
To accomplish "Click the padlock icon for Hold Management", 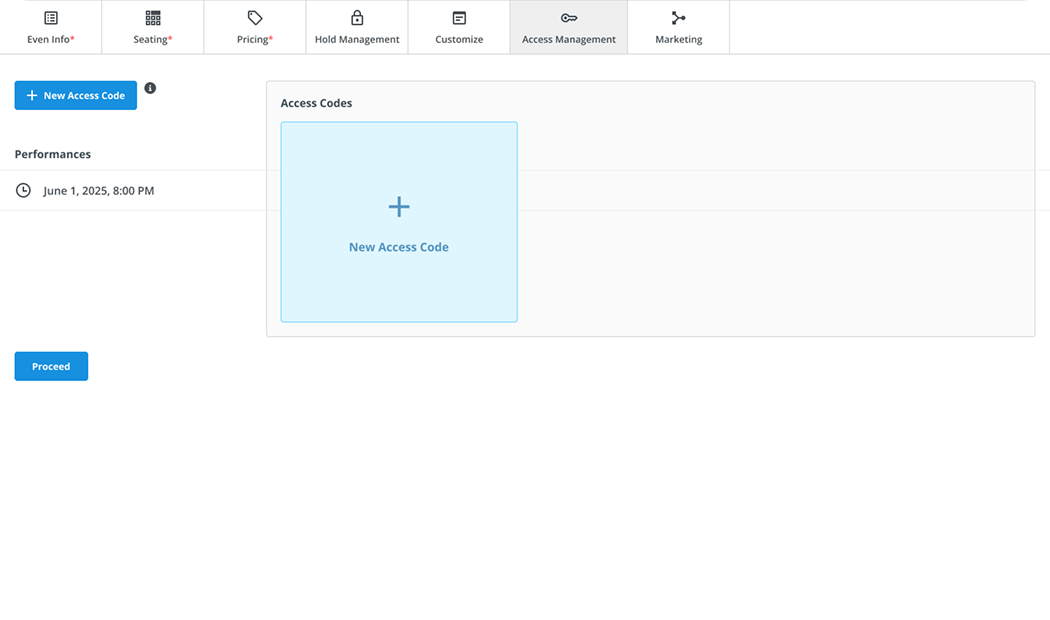I will click(357, 18).
